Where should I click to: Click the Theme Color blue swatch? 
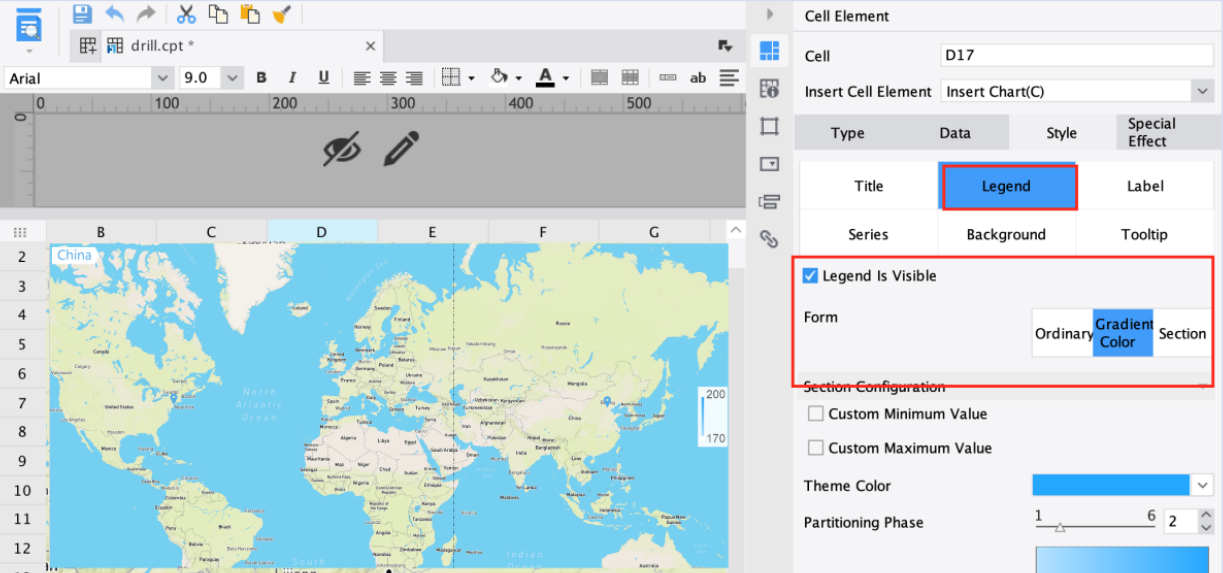pos(1111,485)
